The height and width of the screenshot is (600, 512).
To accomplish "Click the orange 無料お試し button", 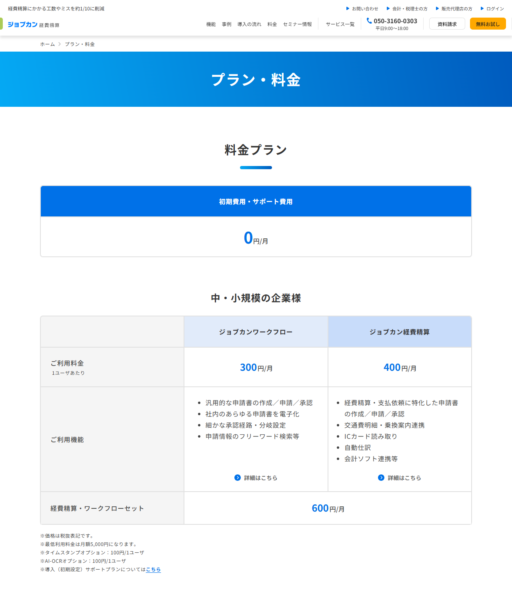I will 488,24.
